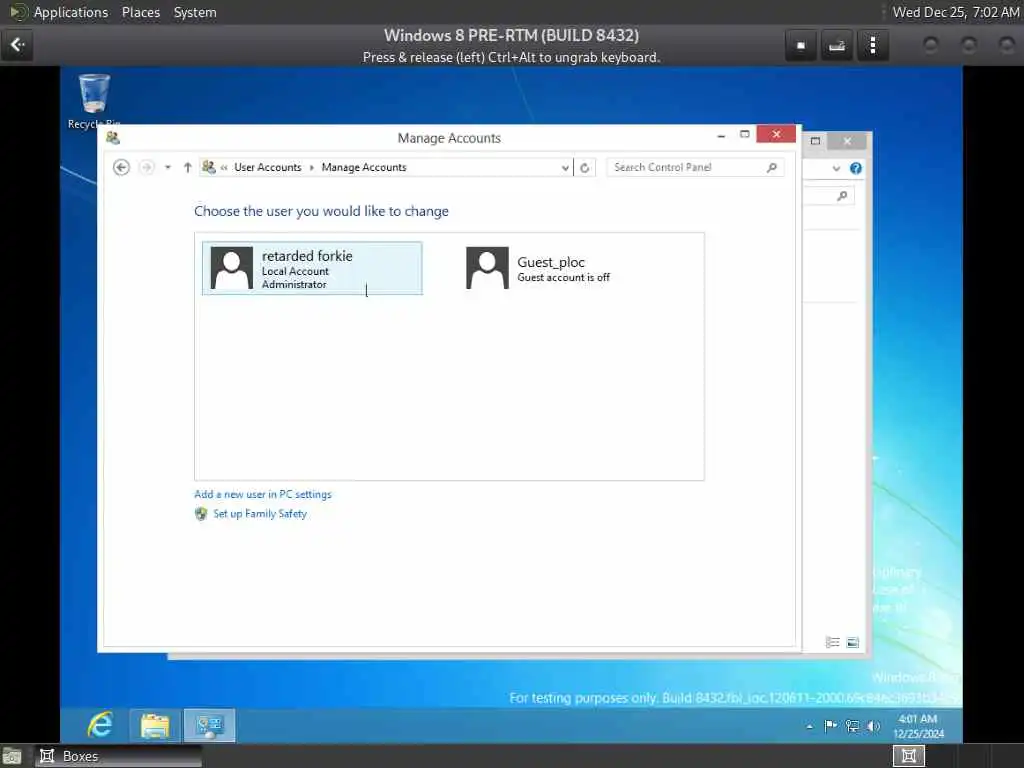Open the Action Center flag icon

point(831,726)
